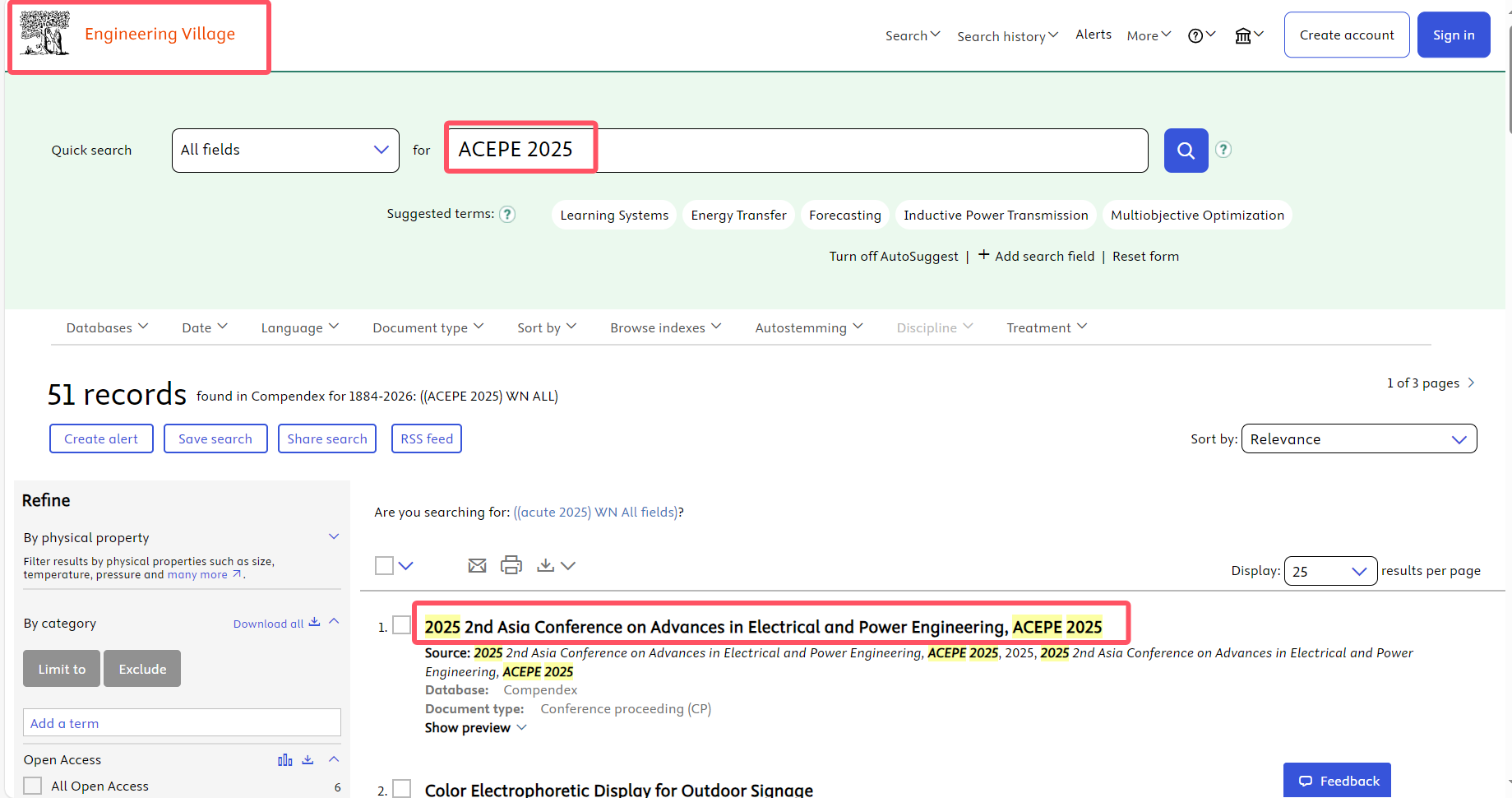1512x798 pixels.
Task: Click the quick search text field
Action: click(x=797, y=151)
